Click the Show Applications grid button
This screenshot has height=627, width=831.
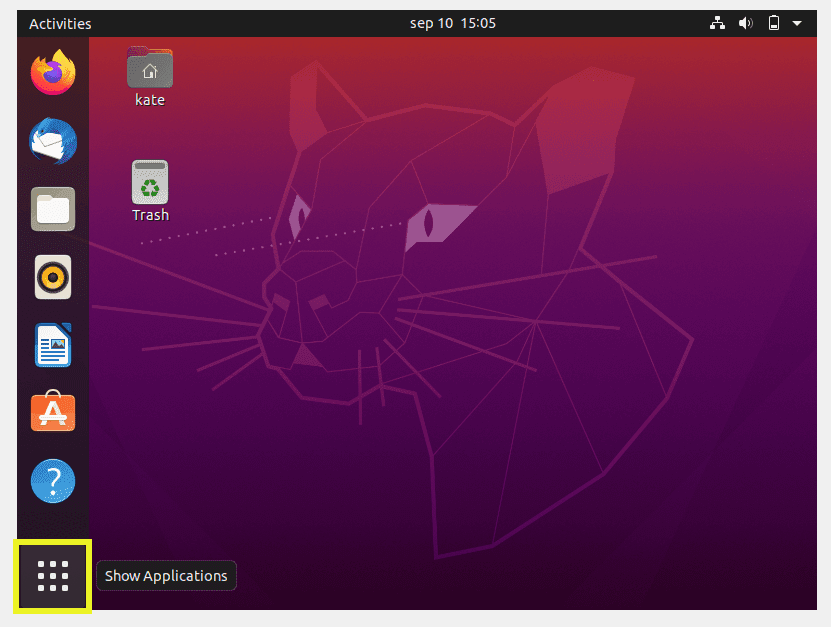click(x=52, y=576)
